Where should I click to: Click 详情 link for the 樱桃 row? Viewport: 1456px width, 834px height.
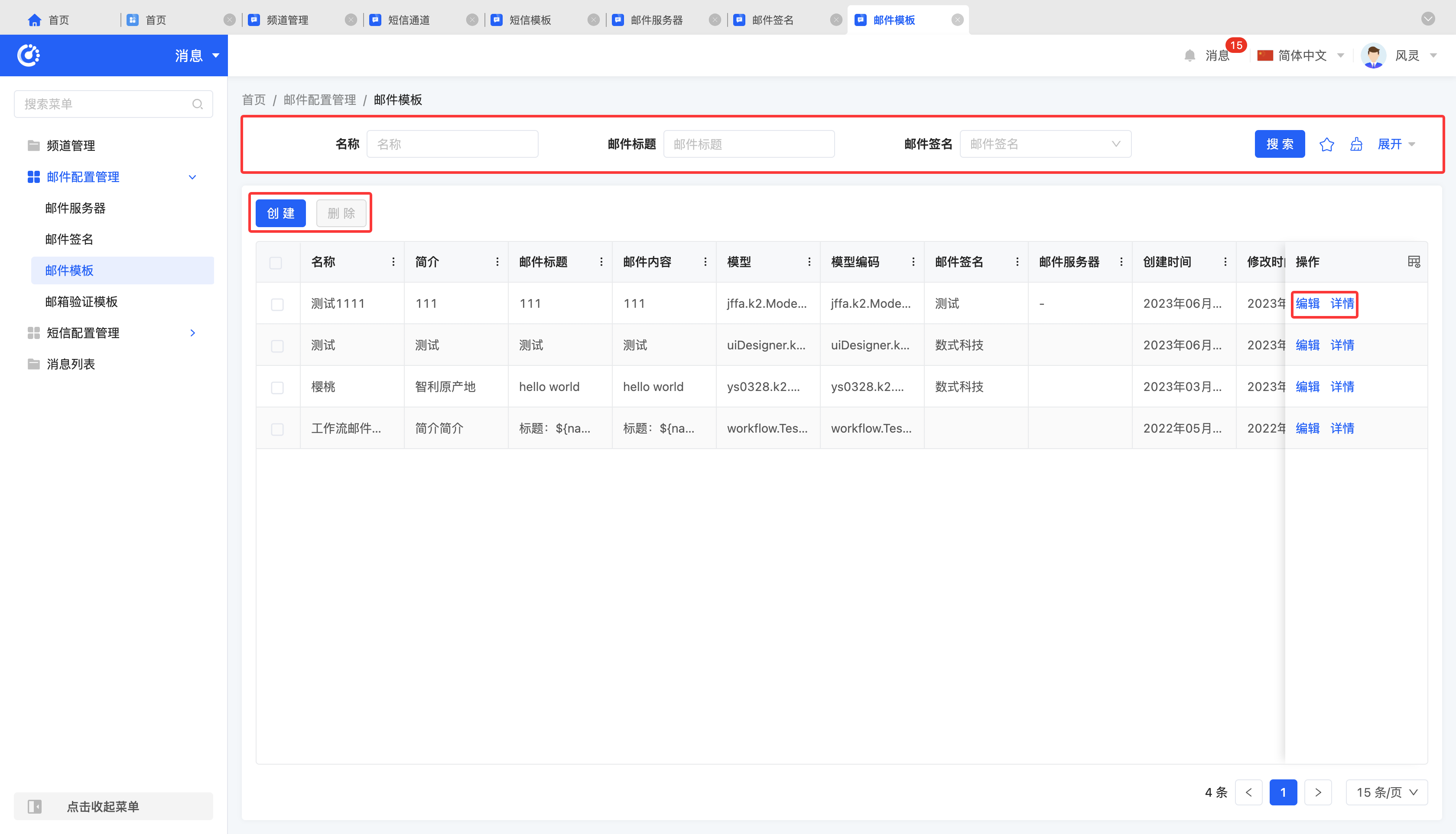pos(1342,387)
